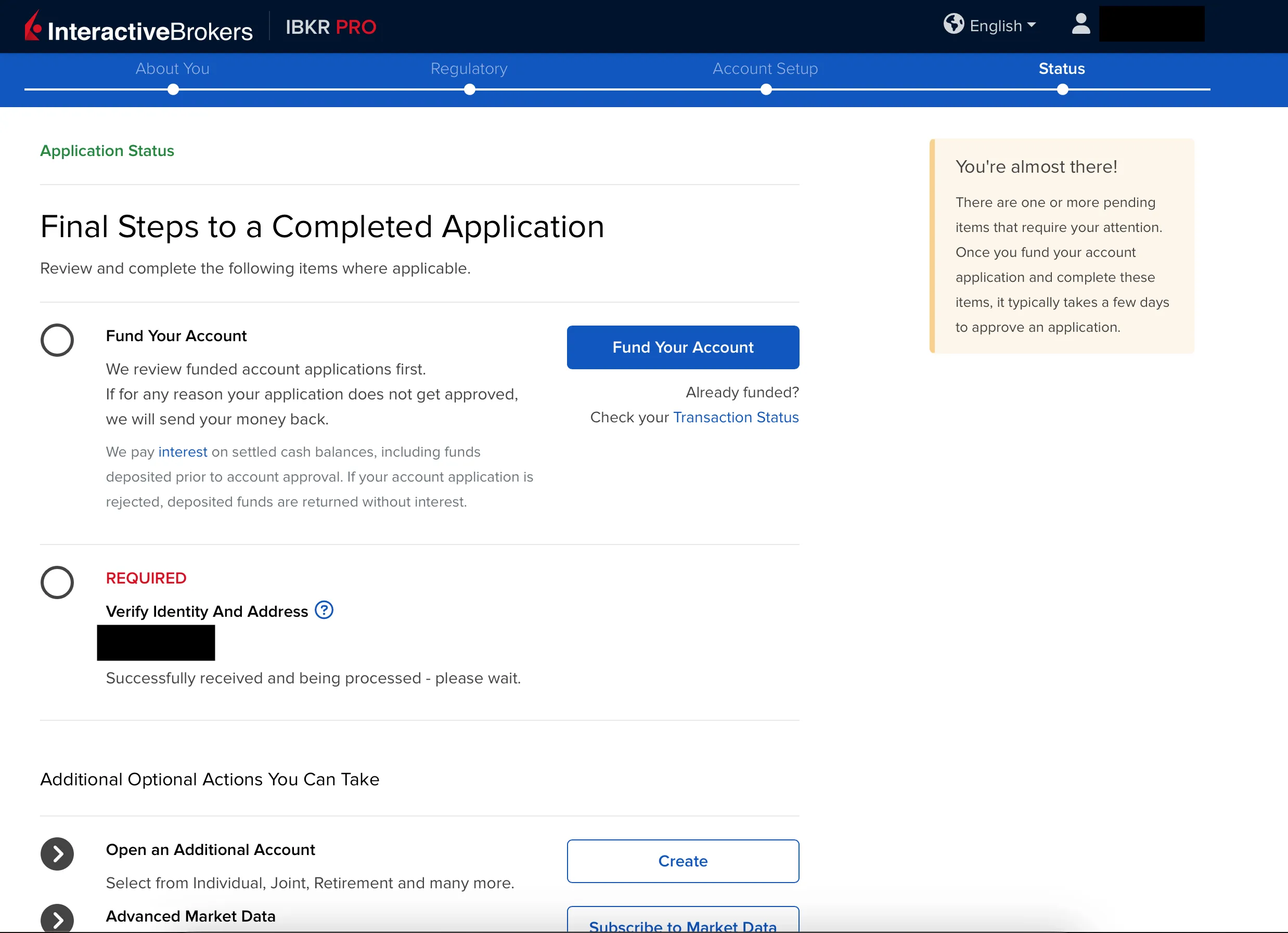Viewport: 1288px width, 933px height.
Task: Open the interest link
Action: 182,452
